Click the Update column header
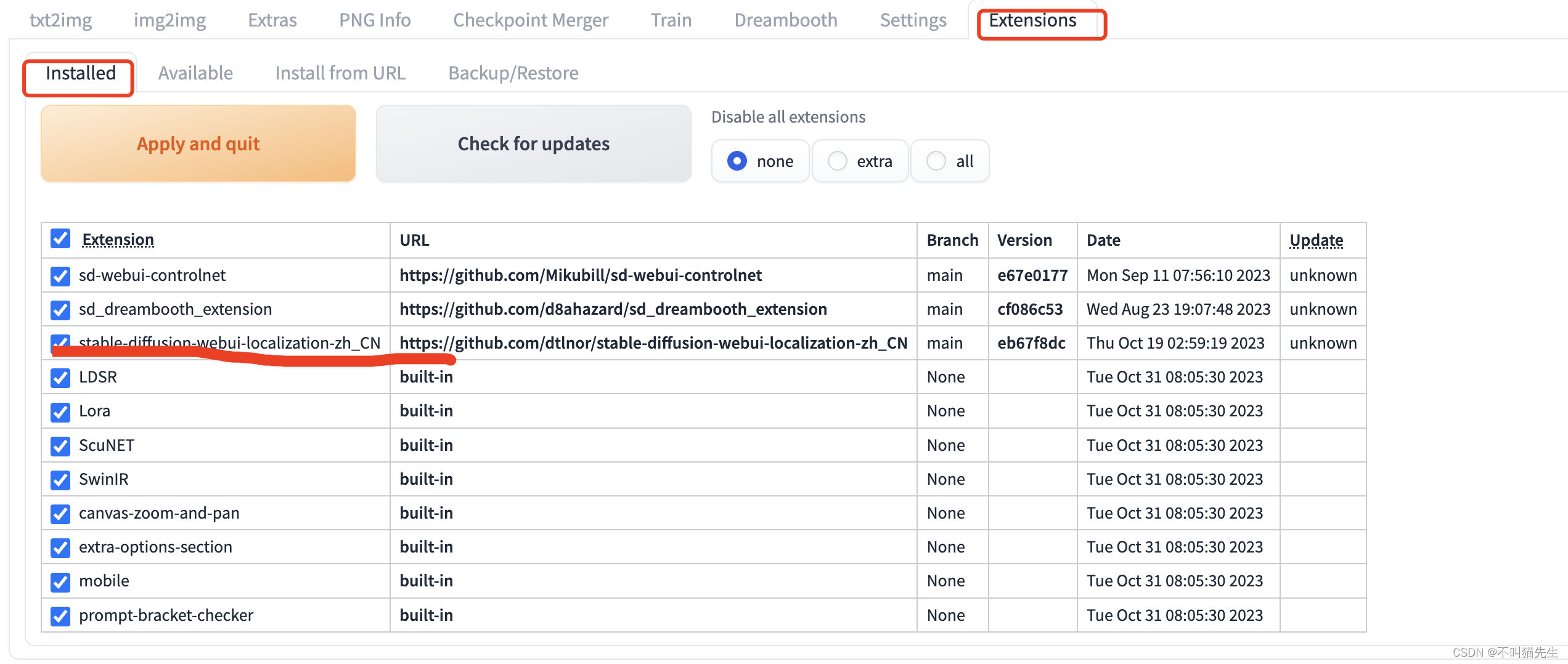 pos(1317,240)
